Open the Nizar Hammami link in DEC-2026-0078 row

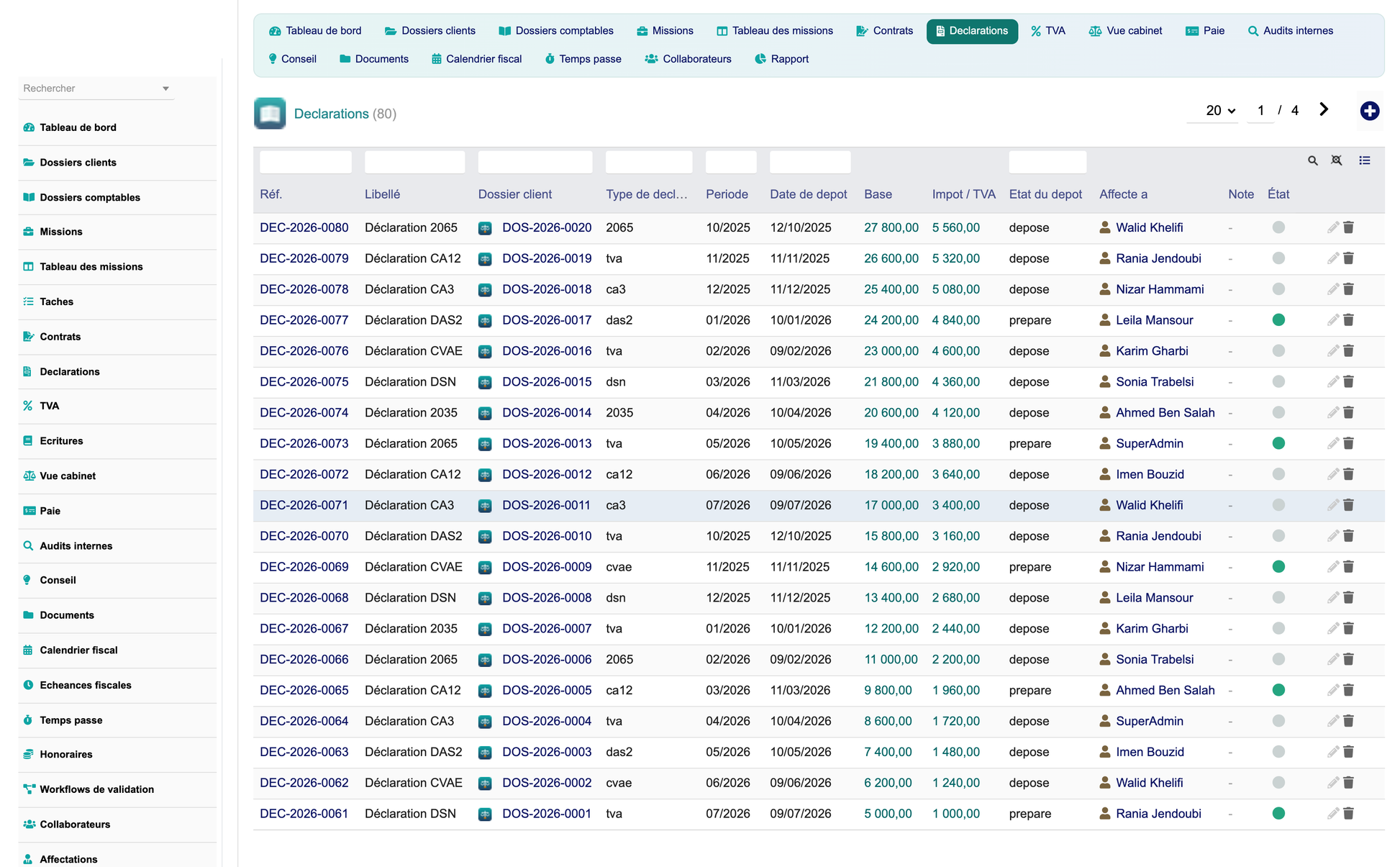[1160, 289]
